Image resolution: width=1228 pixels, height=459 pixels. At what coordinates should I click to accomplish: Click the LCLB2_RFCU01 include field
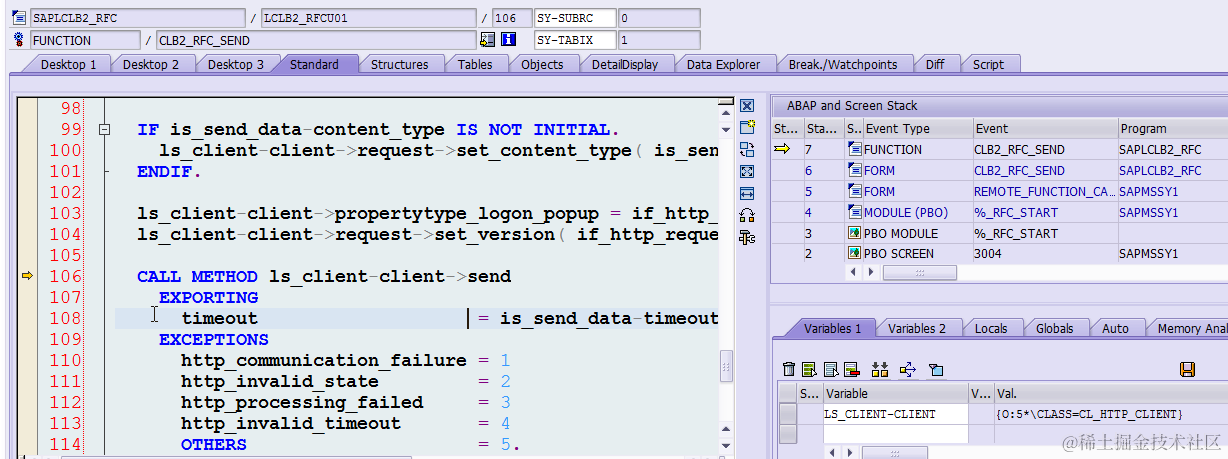[368, 18]
